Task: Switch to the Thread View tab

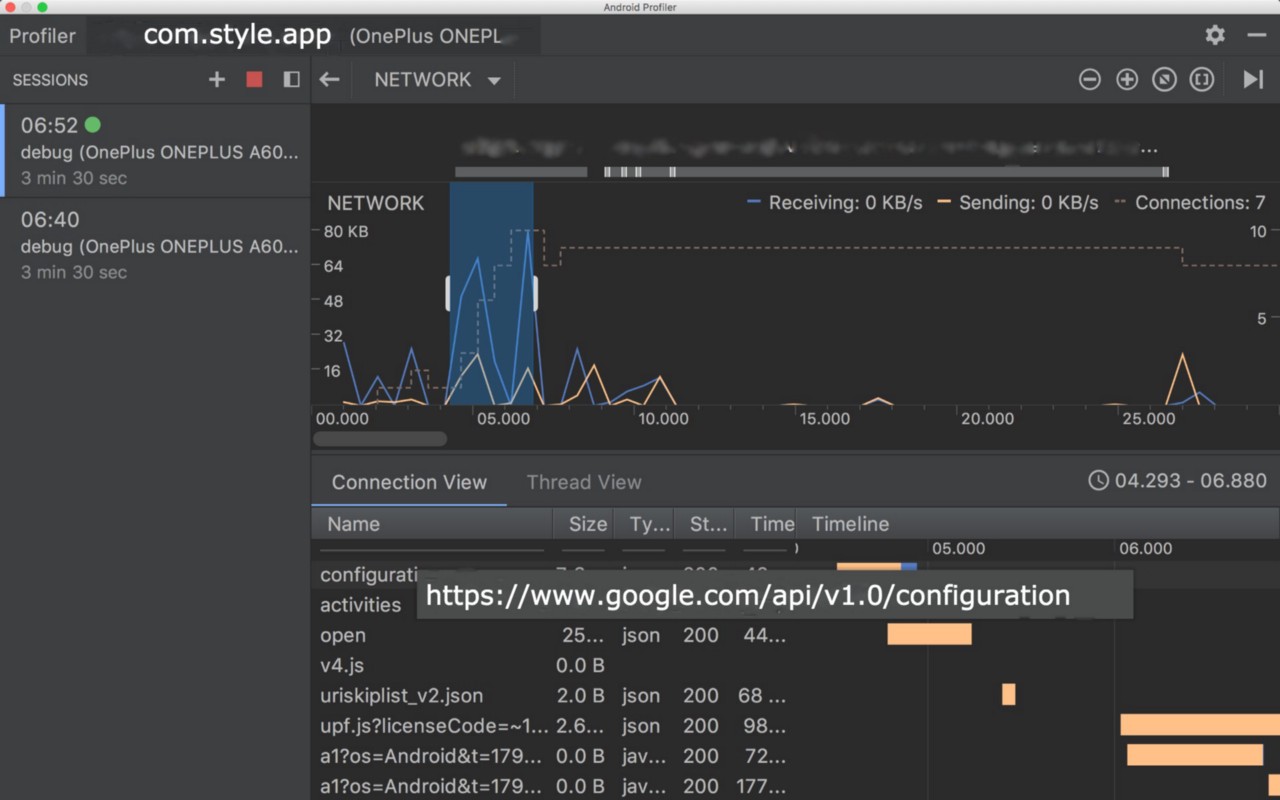Action: tap(584, 482)
